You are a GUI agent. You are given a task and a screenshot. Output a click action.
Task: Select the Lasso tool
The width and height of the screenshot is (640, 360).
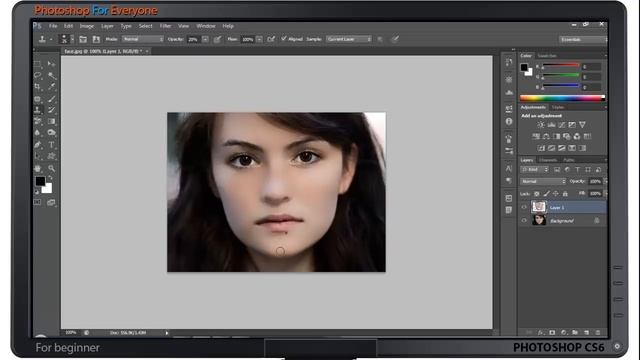[38, 76]
